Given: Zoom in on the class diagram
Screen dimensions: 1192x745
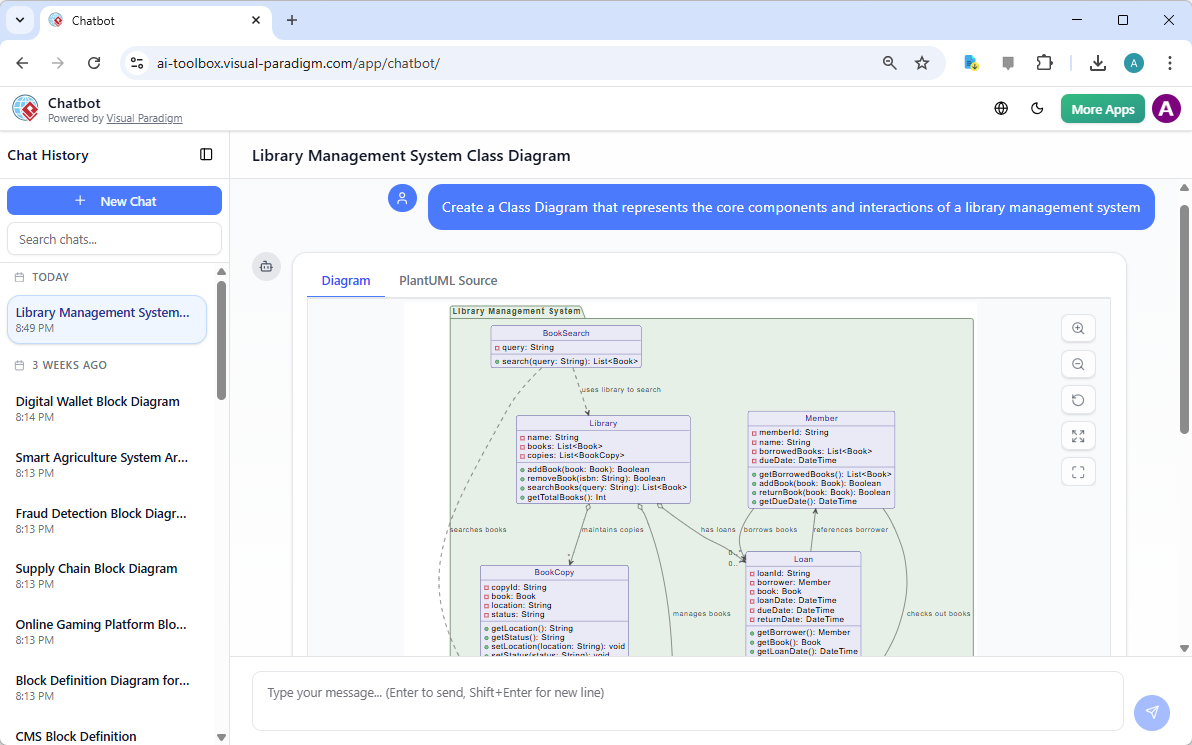Looking at the screenshot, I should (1078, 328).
